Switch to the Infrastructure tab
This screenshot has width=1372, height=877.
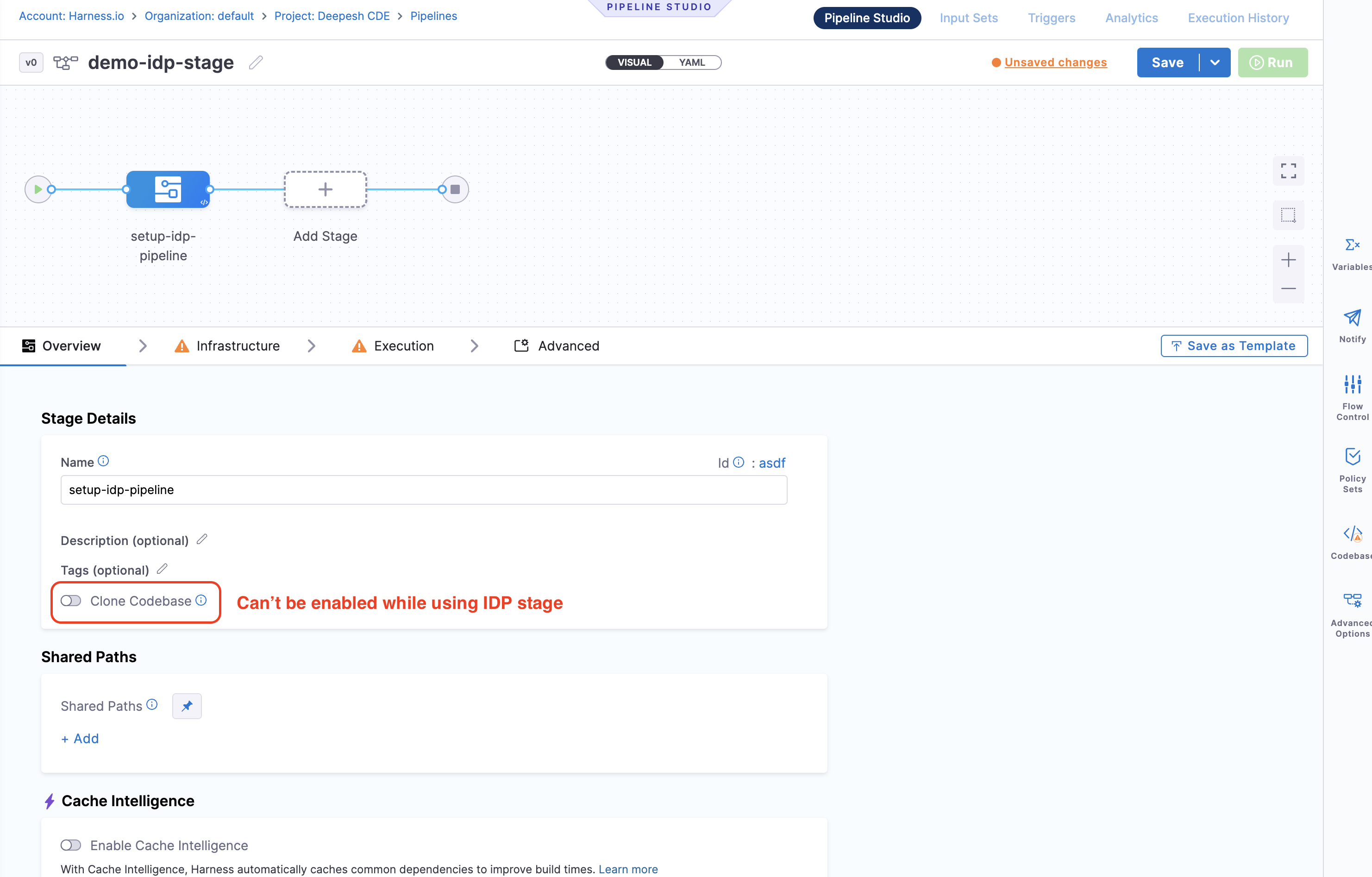(238, 346)
